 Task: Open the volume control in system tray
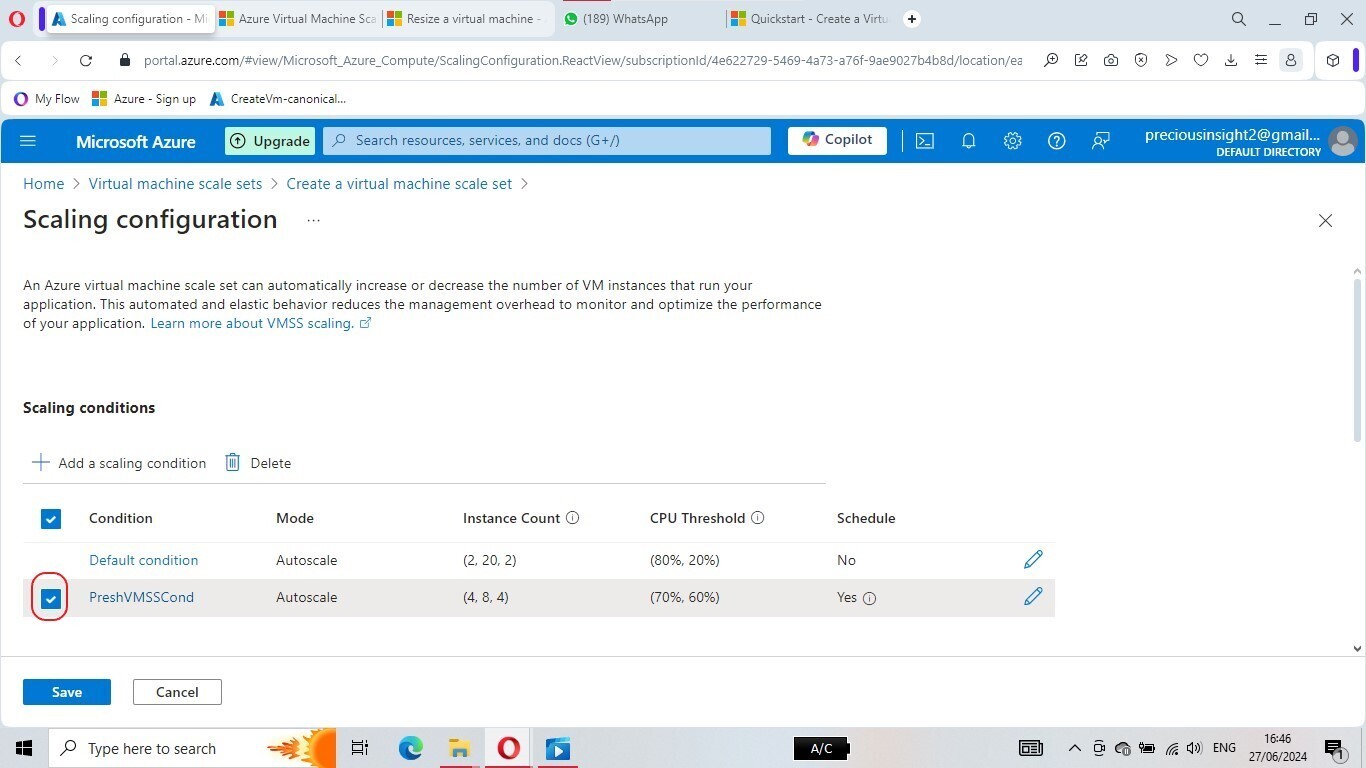pyautogui.click(x=1194, y=748)
